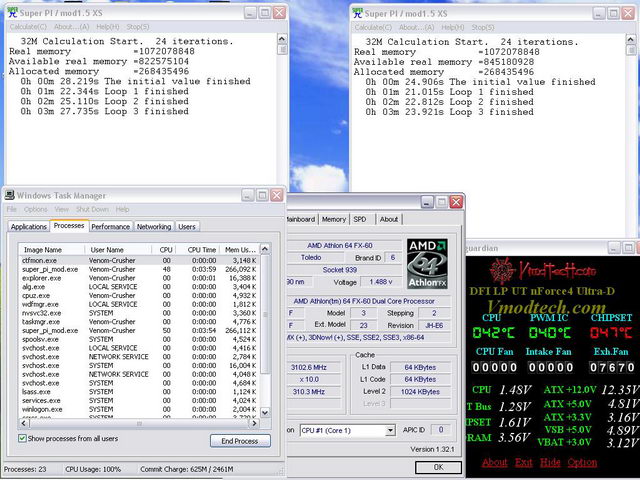Select the ctfmon.exe process row
This screenshot has width=640, height=480.
[139, 260]
